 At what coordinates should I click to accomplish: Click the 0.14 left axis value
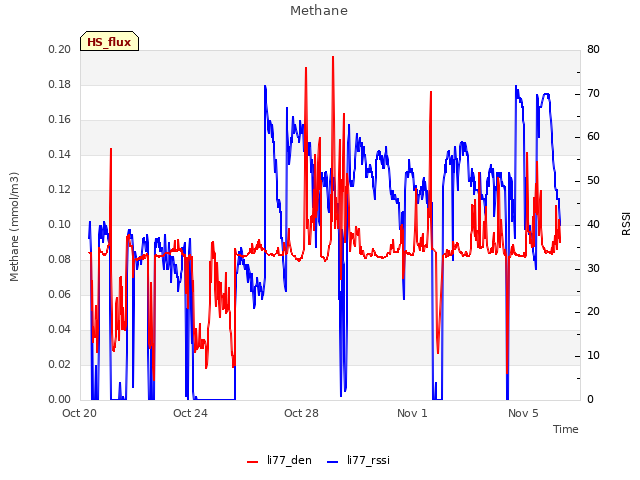(59, 154)
